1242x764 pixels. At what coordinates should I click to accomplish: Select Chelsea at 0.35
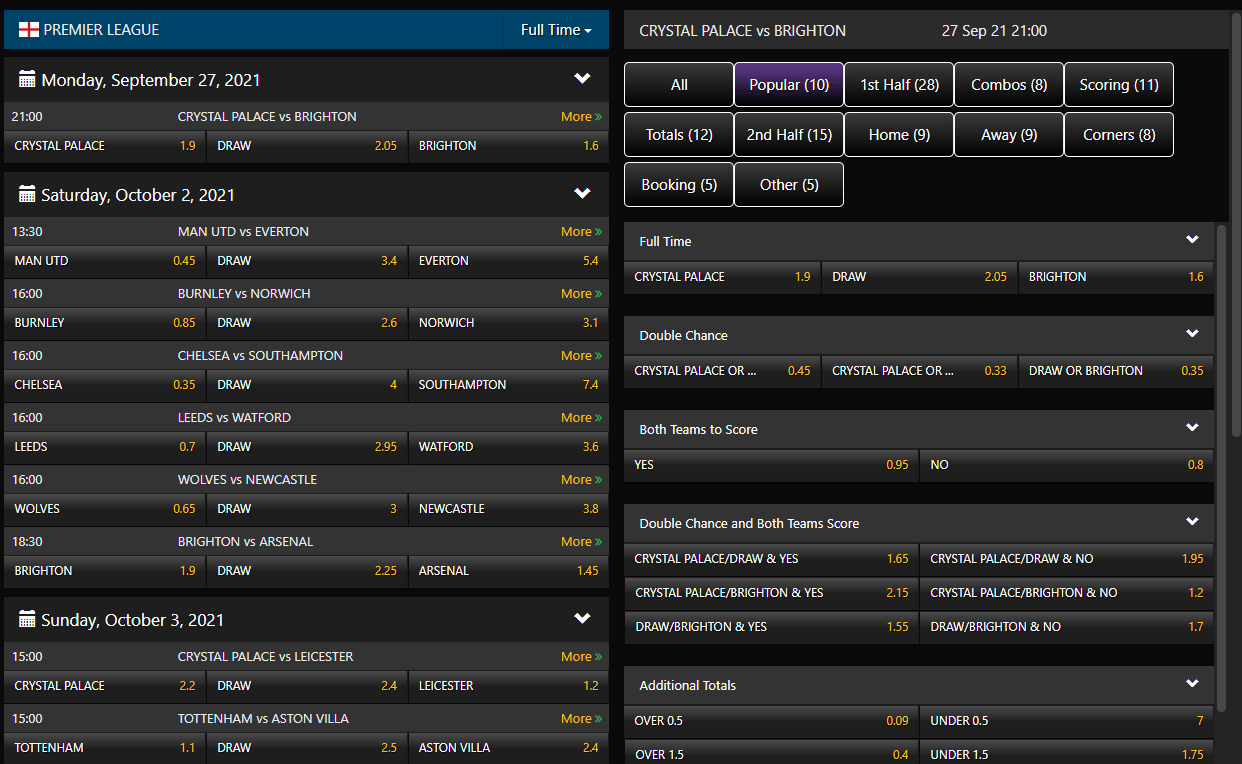pyautogui.click(x=105, y=385)
